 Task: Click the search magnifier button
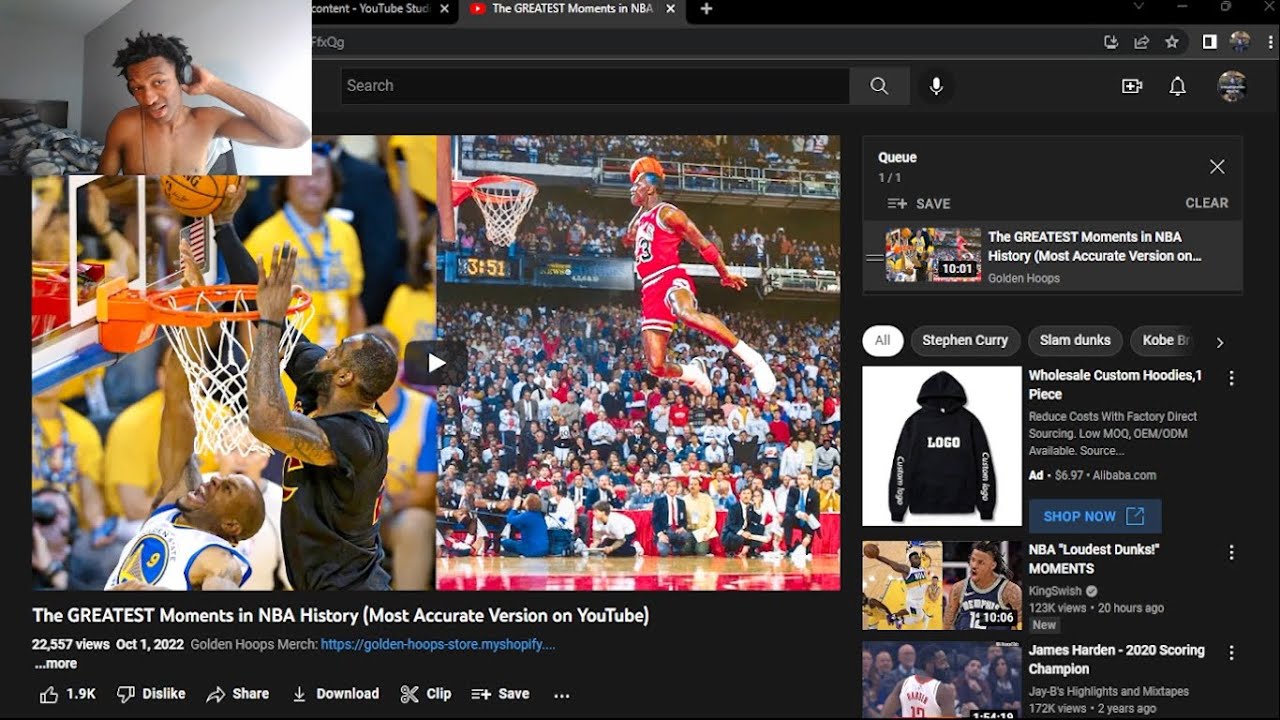[x=879, y=86]
